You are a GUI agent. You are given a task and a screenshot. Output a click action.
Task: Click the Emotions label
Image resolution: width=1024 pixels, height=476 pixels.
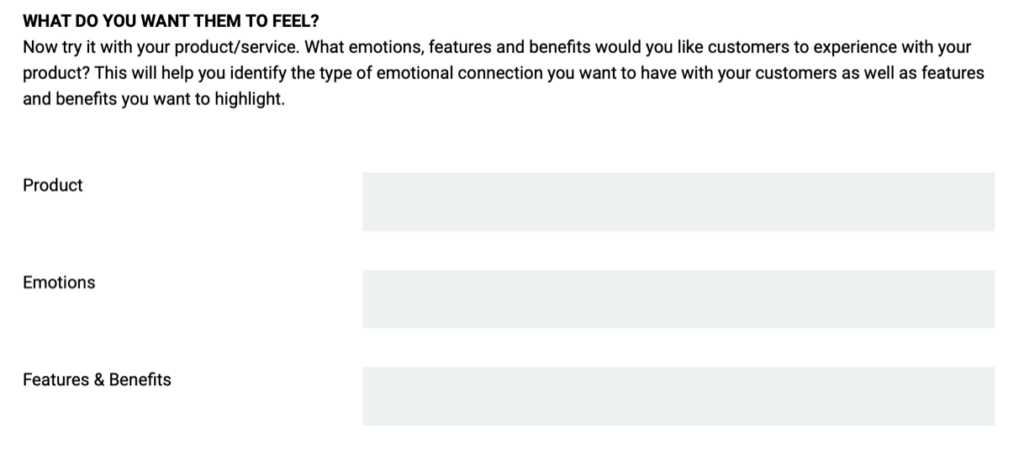[x=59, y=283]
